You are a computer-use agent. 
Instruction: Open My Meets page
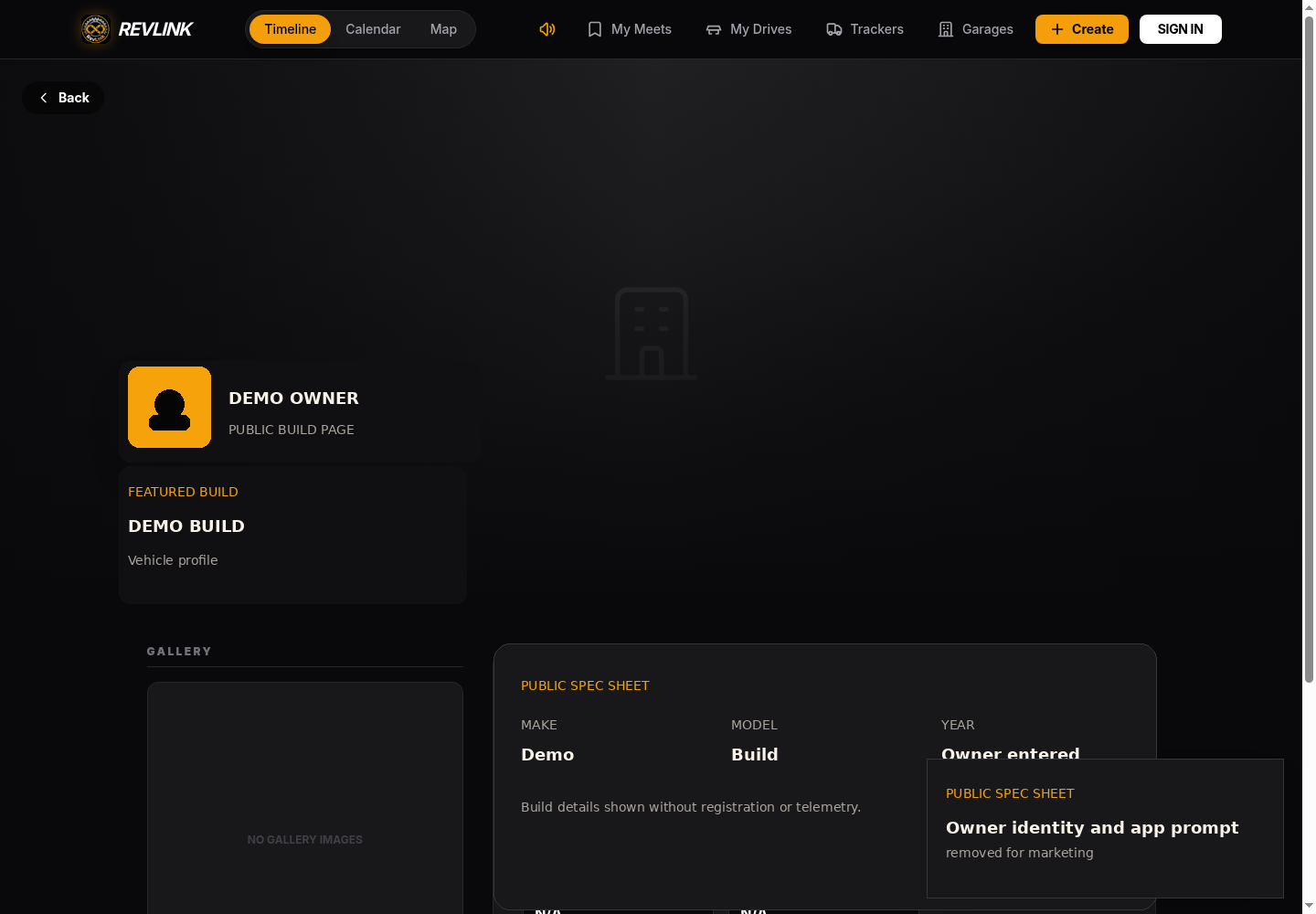pyautogui.click(x=630, y=29)
